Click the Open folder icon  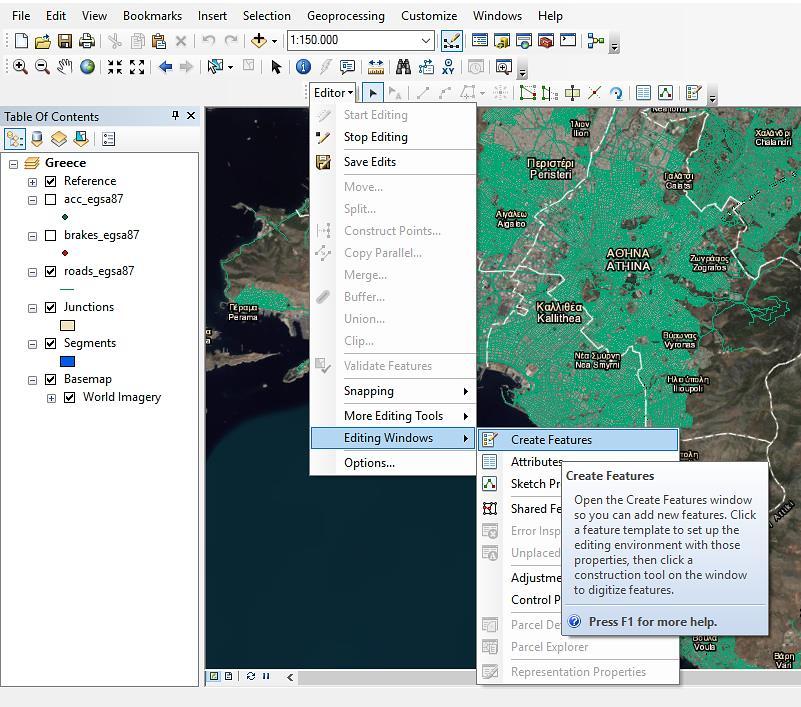point(43,40)
